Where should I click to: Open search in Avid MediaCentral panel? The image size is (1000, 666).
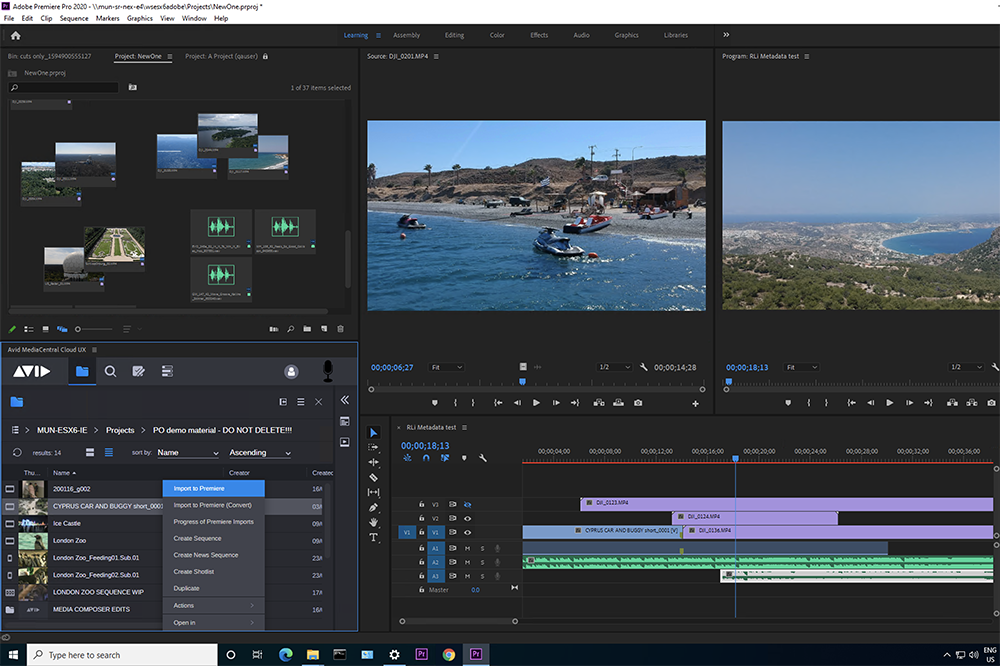111,370
